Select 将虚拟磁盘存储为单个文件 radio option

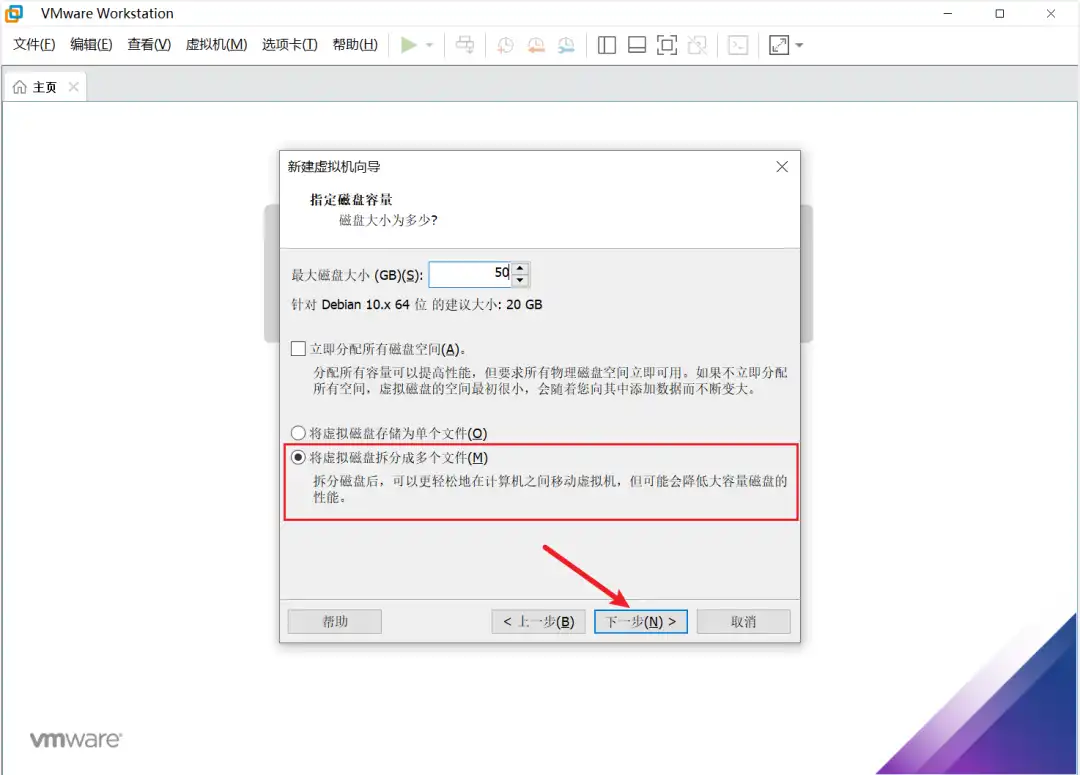pos(298,433)
